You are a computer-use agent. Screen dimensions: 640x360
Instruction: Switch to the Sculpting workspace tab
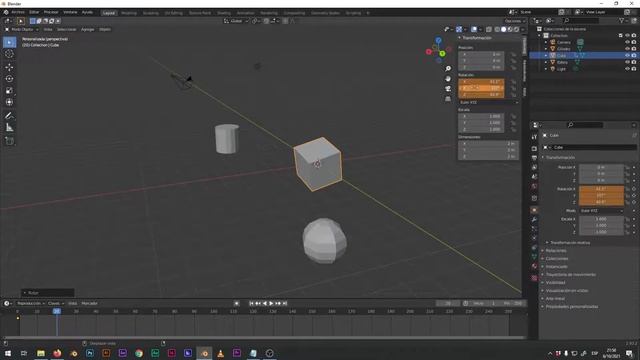point(151,13)
